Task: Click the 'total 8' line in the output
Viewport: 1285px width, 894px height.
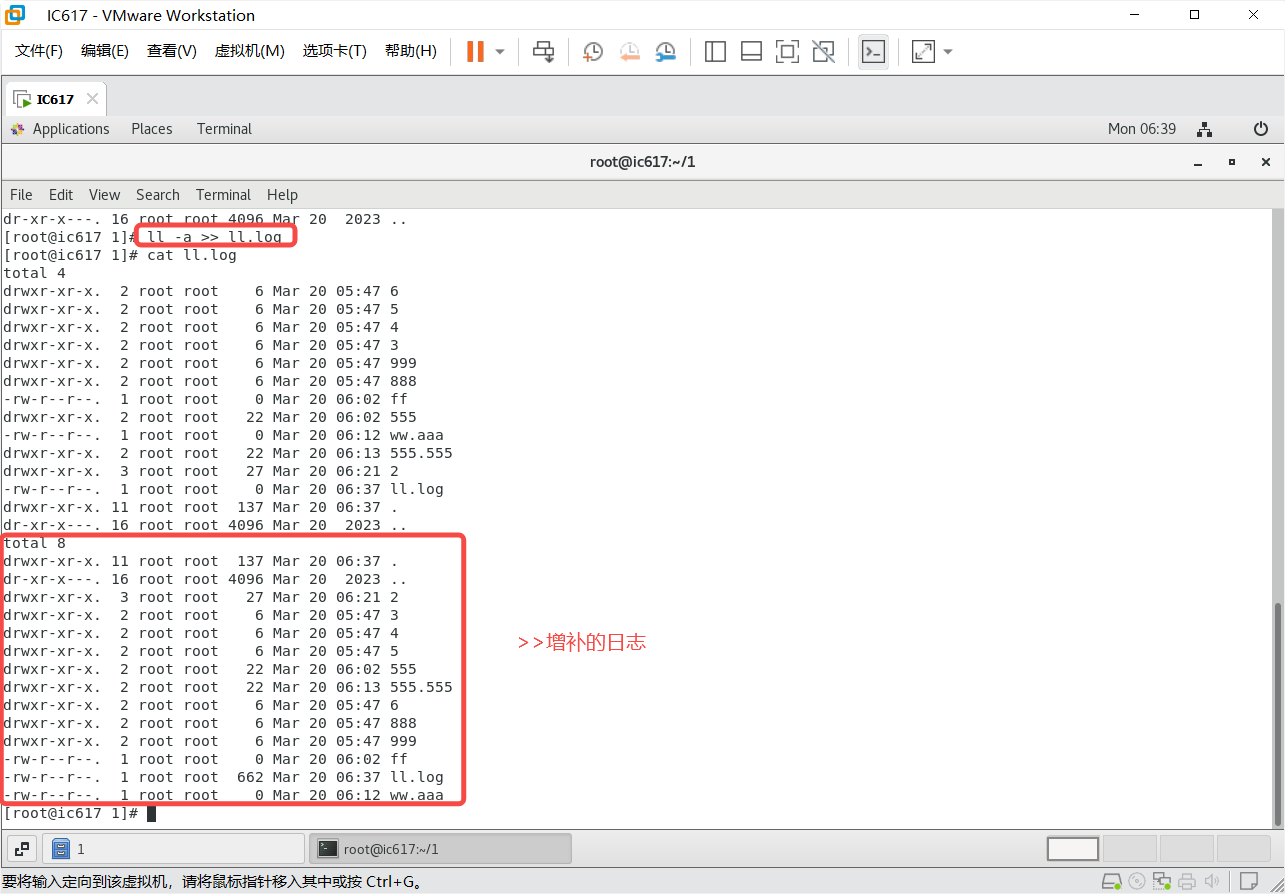Action: point(35,543)
